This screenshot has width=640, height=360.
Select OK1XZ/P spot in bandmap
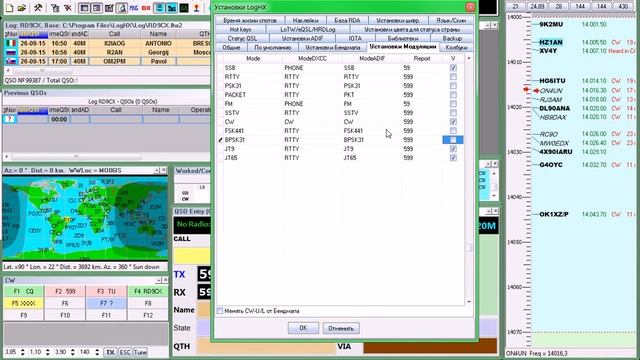(553, 214)
